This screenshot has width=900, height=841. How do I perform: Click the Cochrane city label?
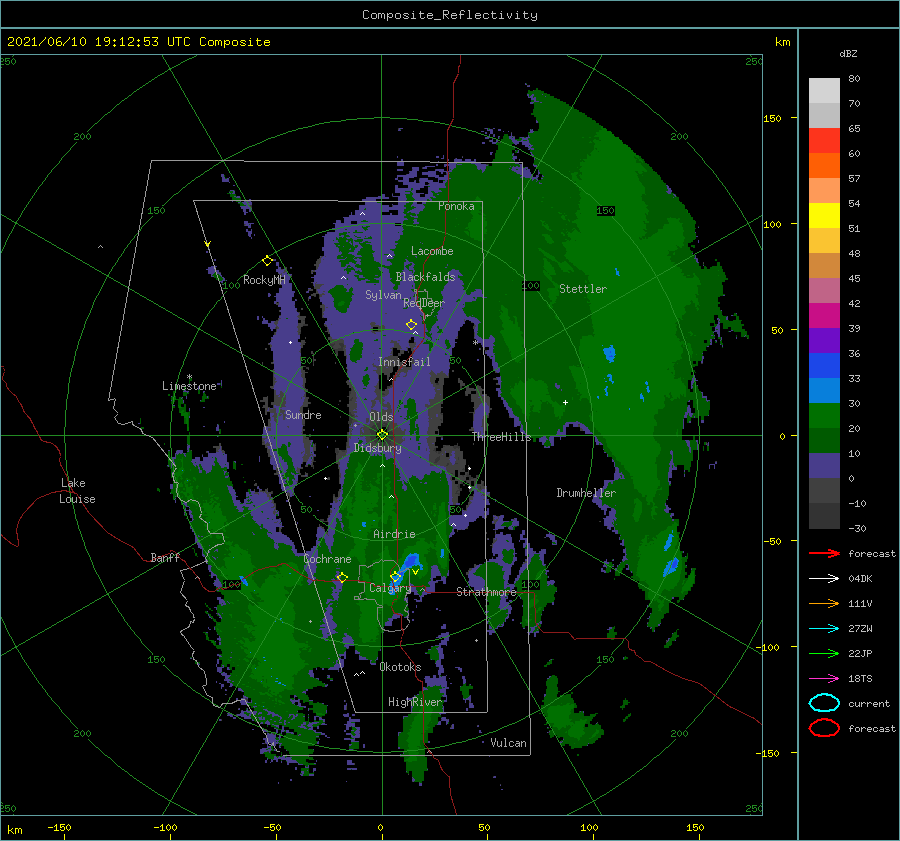[327, 559]
